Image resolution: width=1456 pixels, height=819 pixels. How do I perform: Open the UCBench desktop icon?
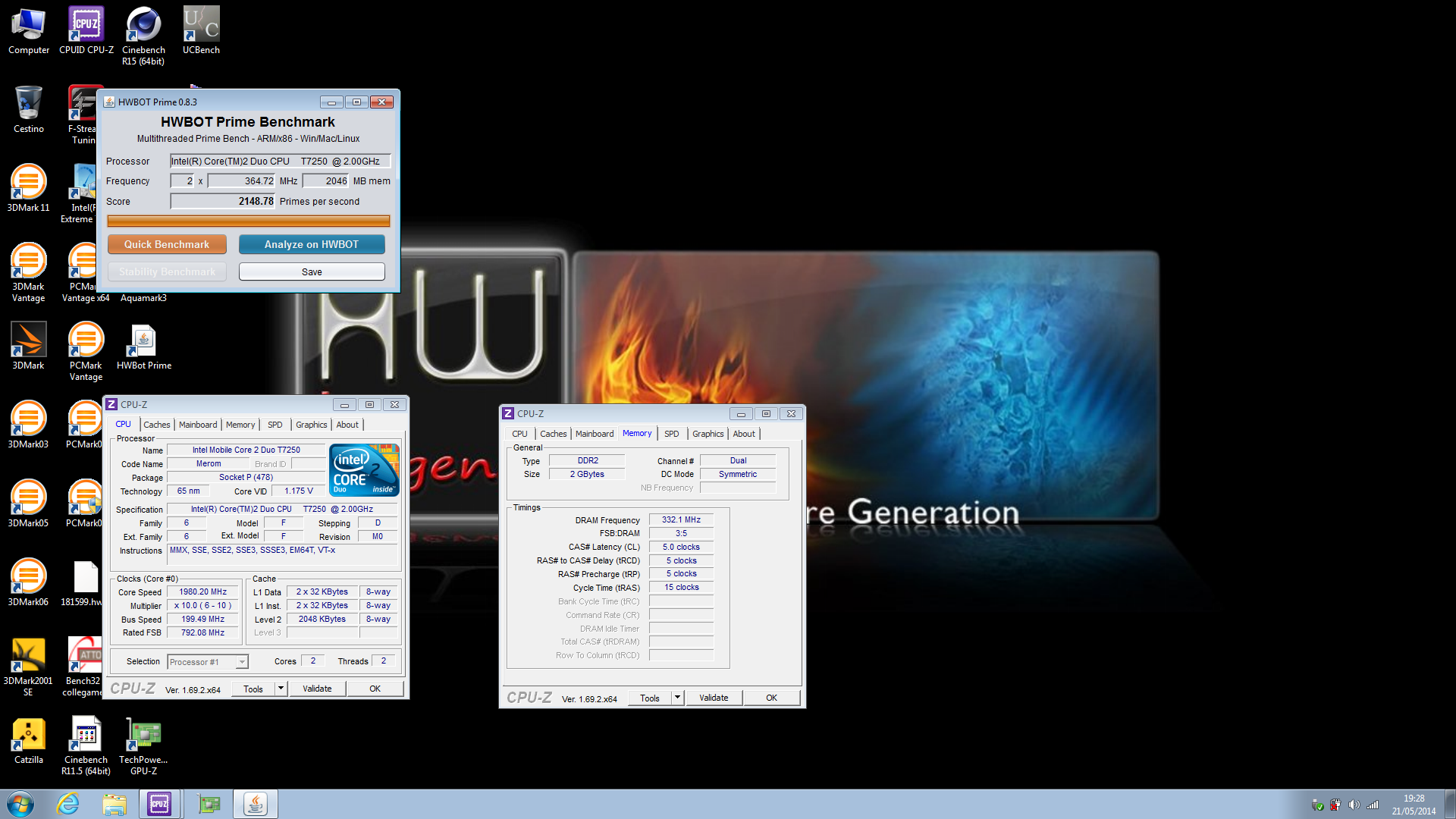click(x=201, y=31)
